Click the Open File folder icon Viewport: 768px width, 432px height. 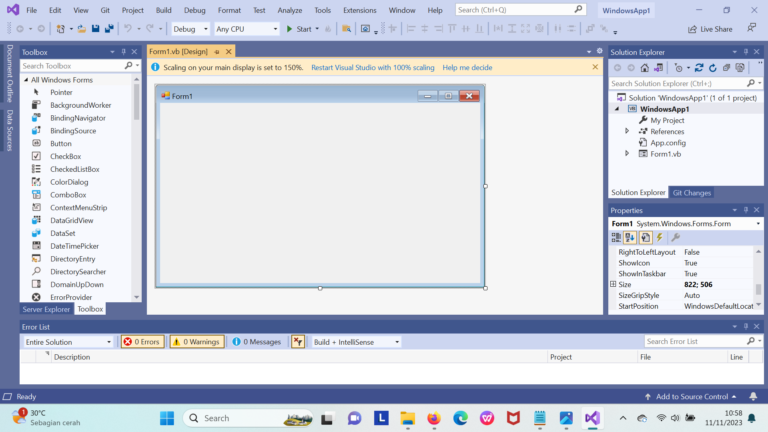coord(82,29)
